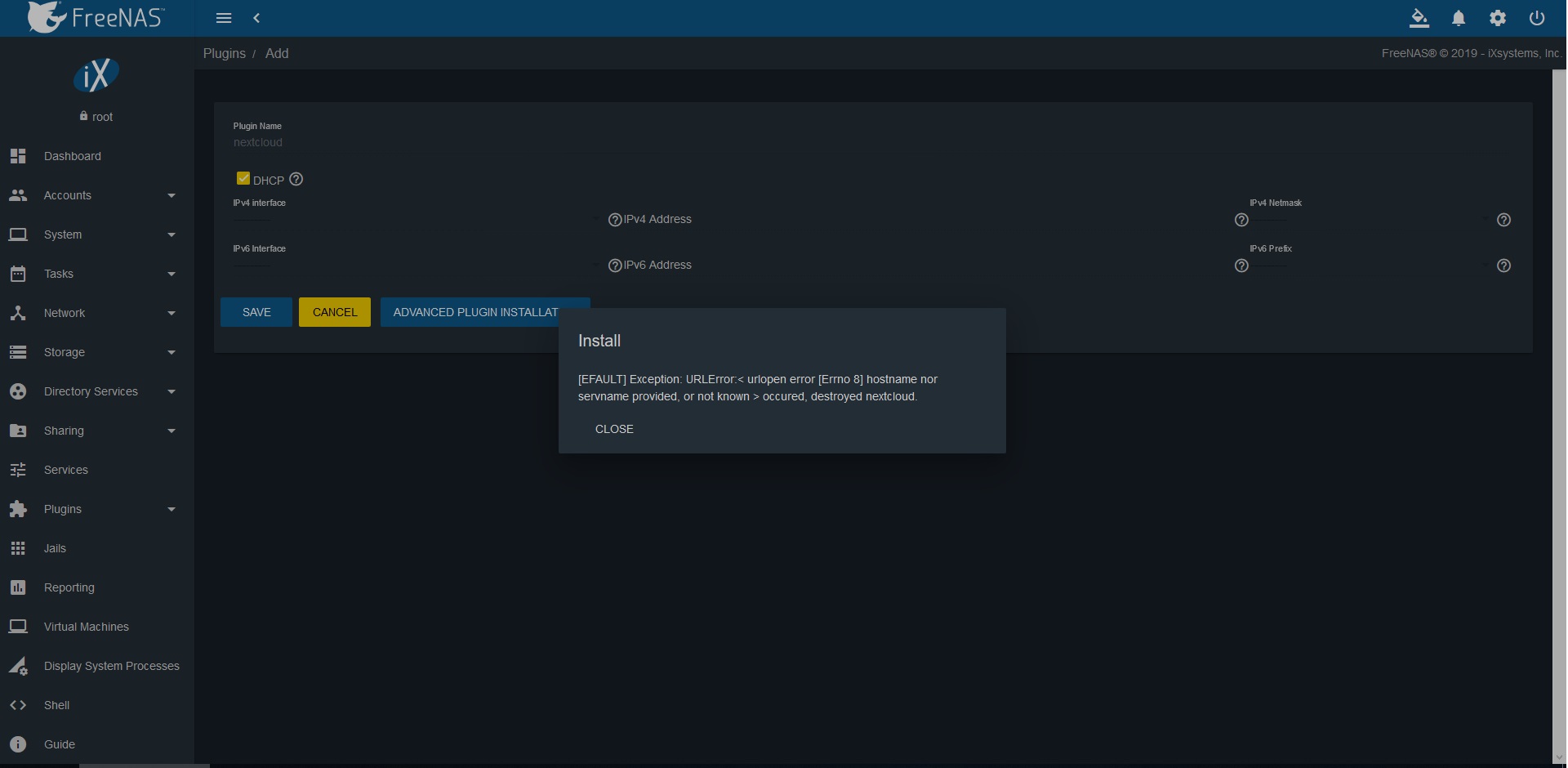Cancel adding the plugin
1568x768 pixels.
[335, 312]
